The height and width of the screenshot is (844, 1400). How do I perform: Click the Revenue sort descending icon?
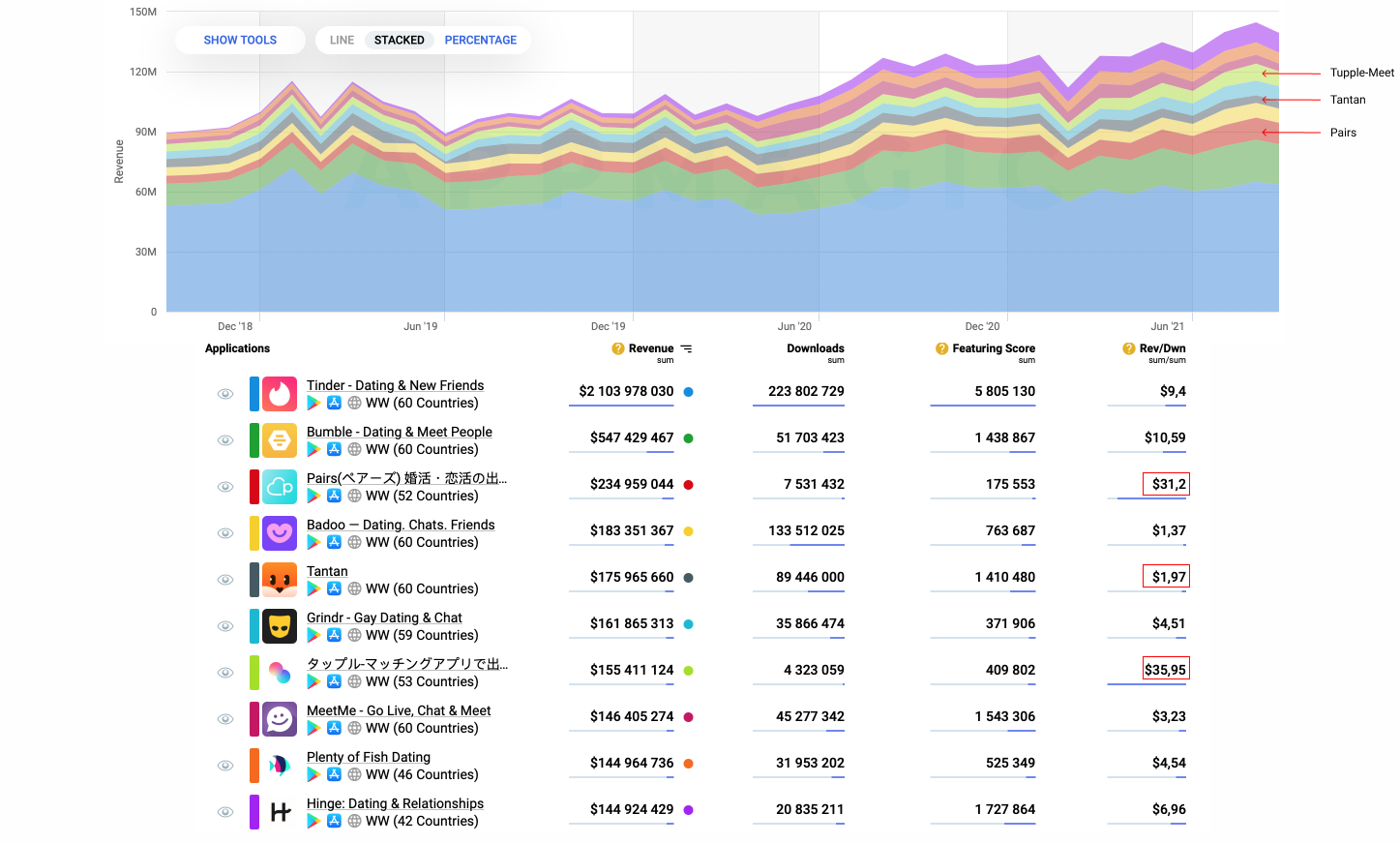click(686, 348)
